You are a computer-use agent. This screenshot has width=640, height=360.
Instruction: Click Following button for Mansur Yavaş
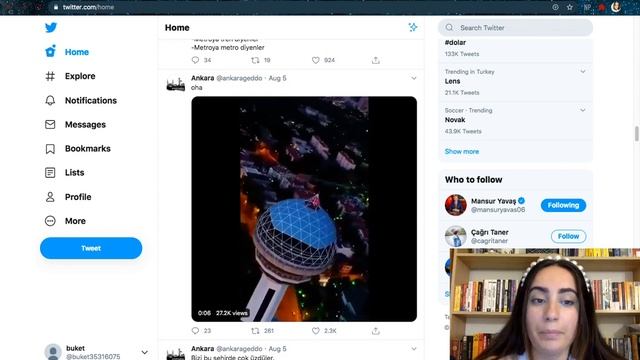coord(563,205)
